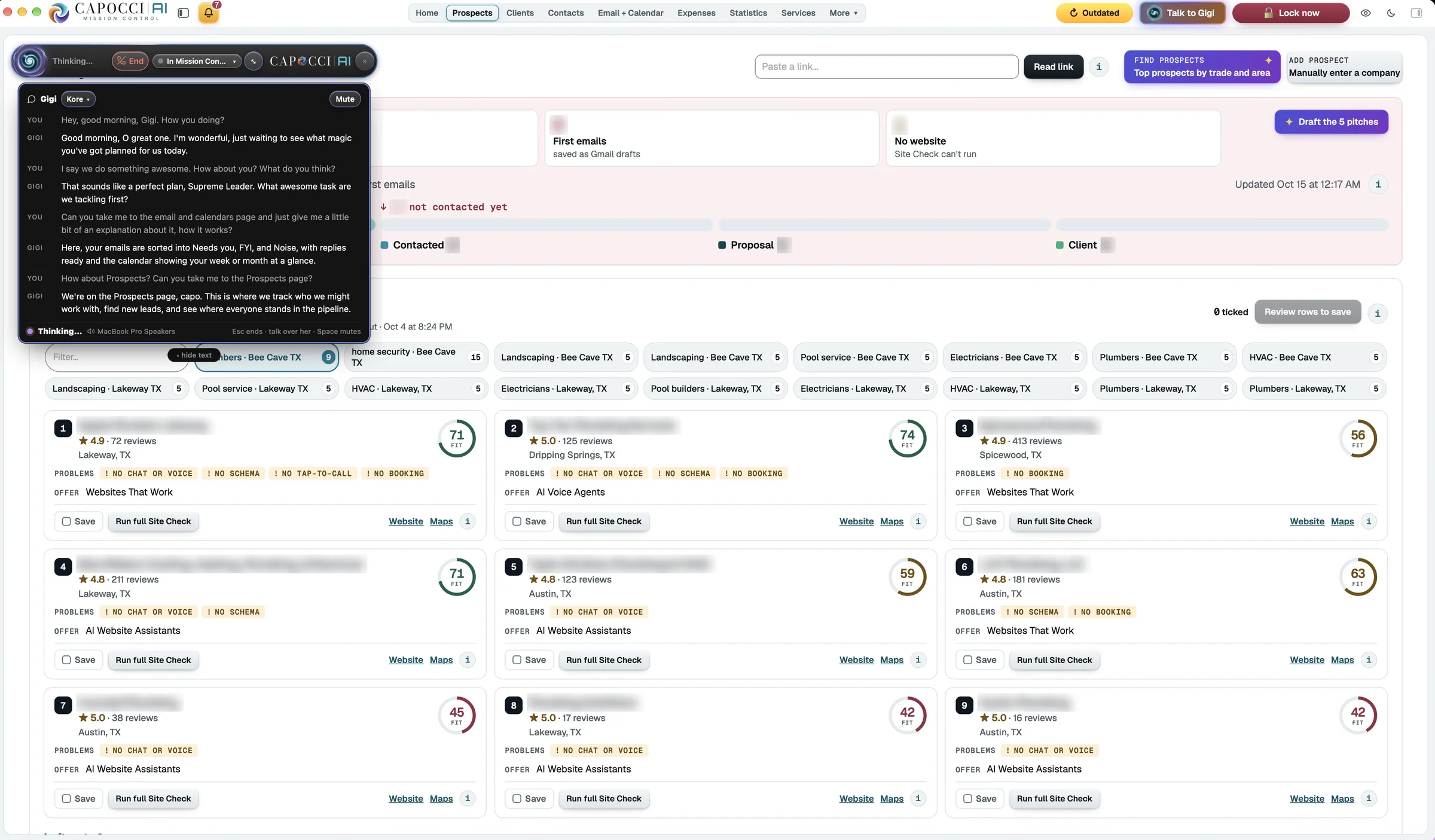Go to the Clients tab
The image size is (1435, 840).
520,13
